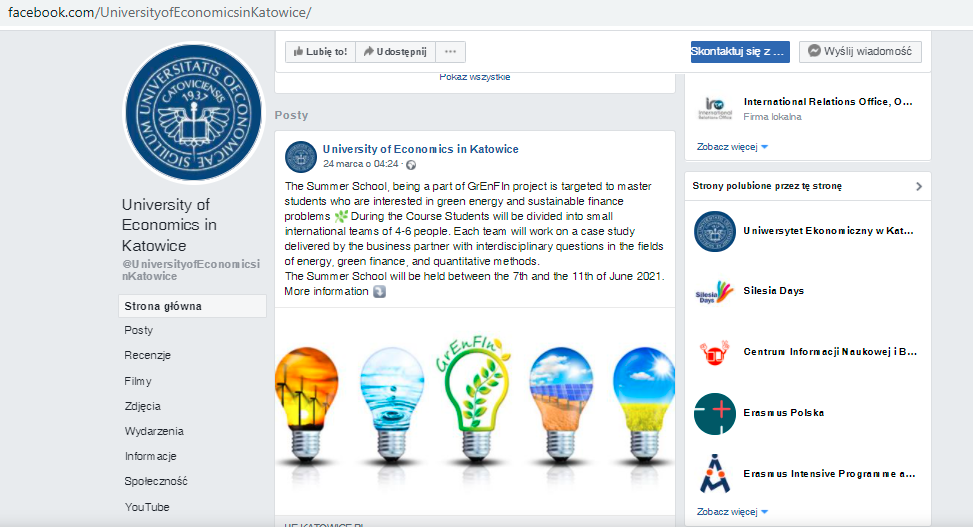Open the YouTube sidebar section
This screenshot has width=973, height=527.
pos(147,507)
